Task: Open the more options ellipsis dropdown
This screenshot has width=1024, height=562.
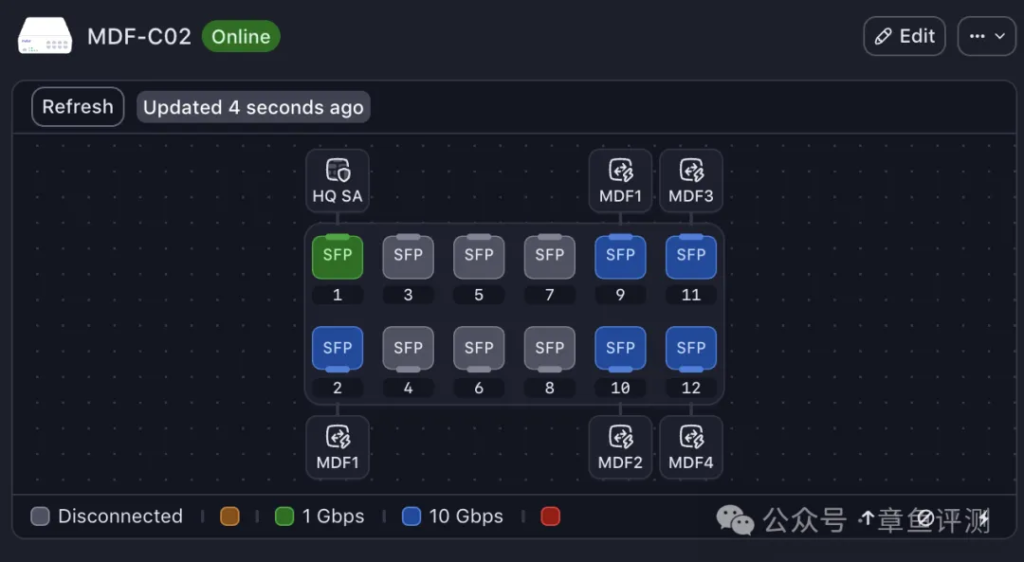Action: (986, 37)
